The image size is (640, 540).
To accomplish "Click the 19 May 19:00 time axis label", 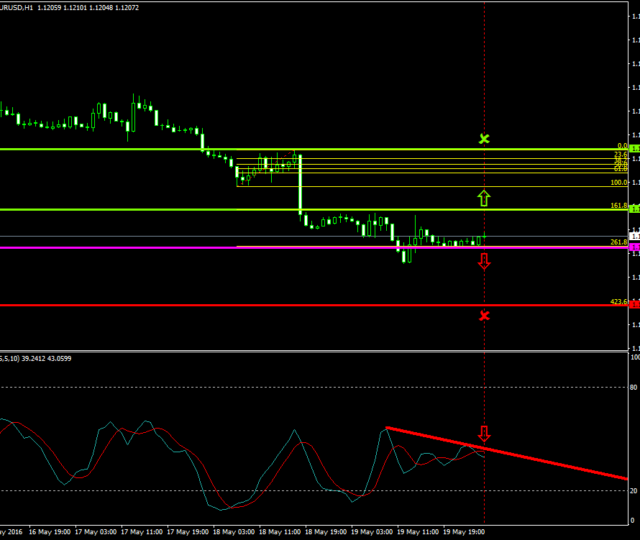I will point(465,532).
